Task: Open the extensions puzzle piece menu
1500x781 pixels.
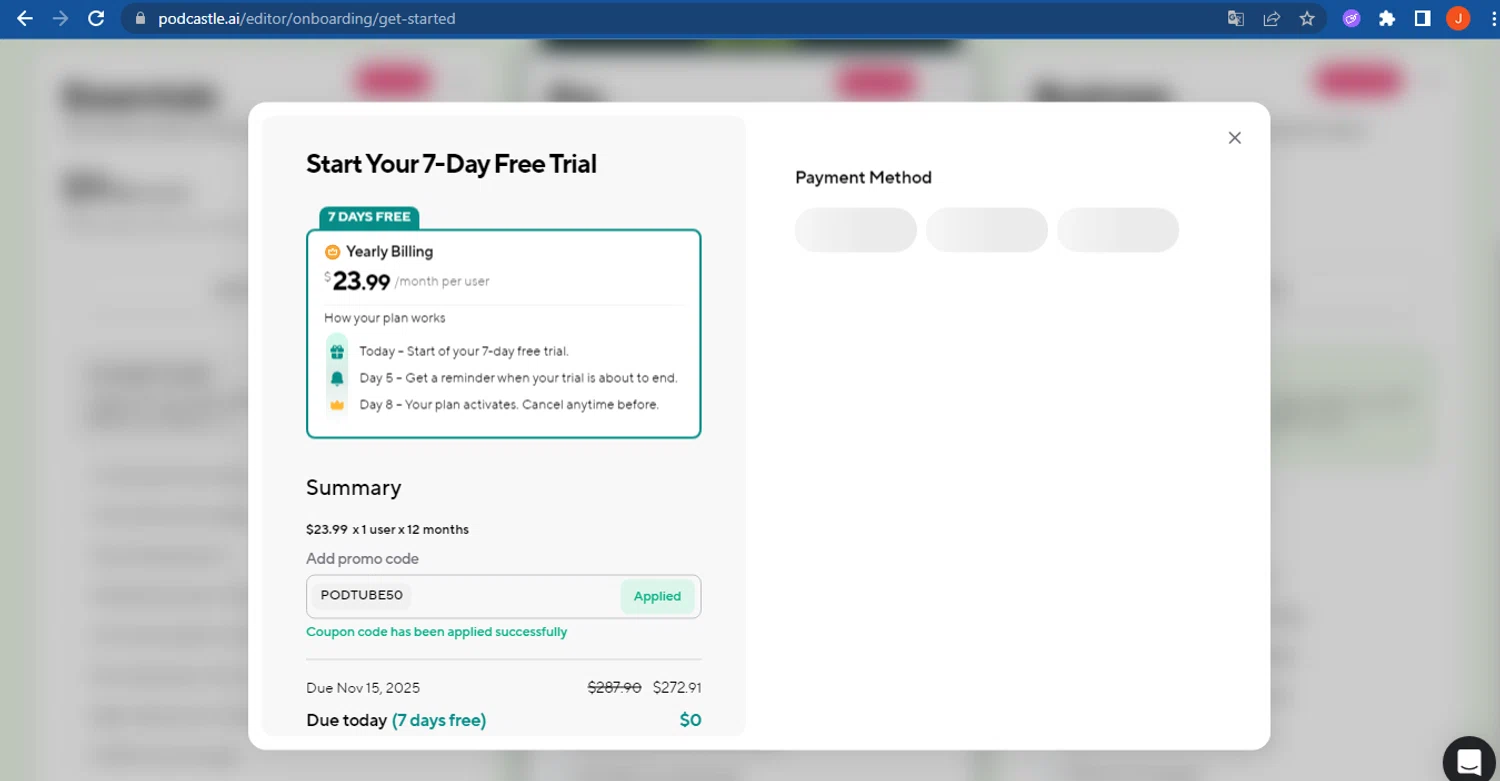Action: [1387, 18]
